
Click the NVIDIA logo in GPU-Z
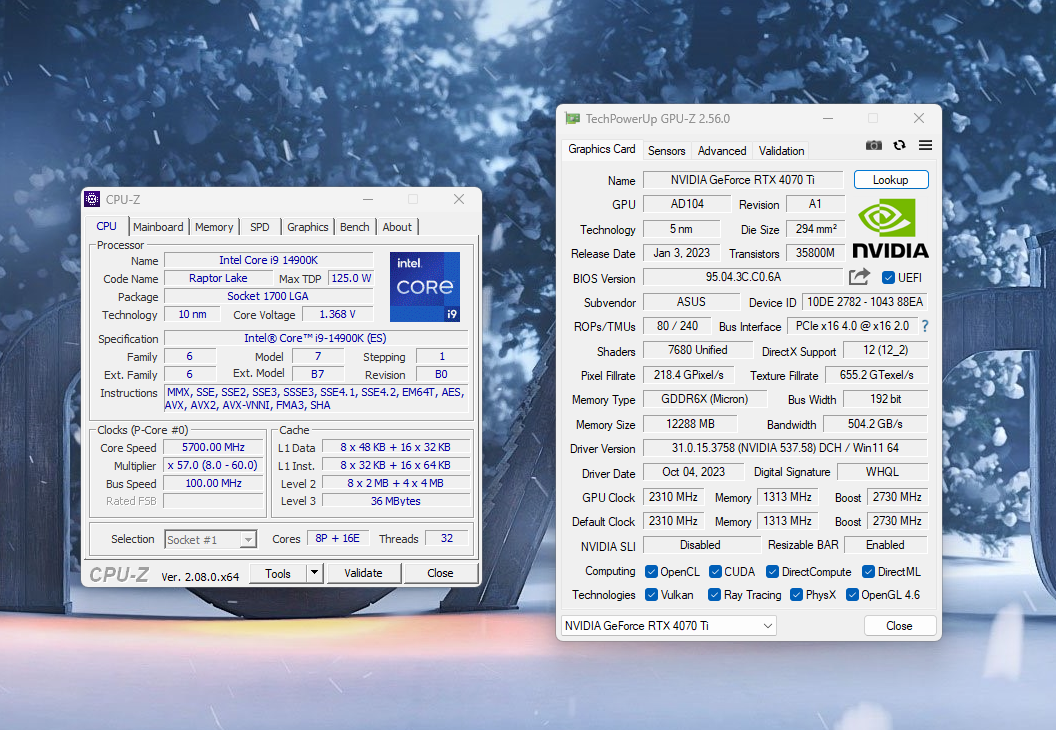point(890,229)
